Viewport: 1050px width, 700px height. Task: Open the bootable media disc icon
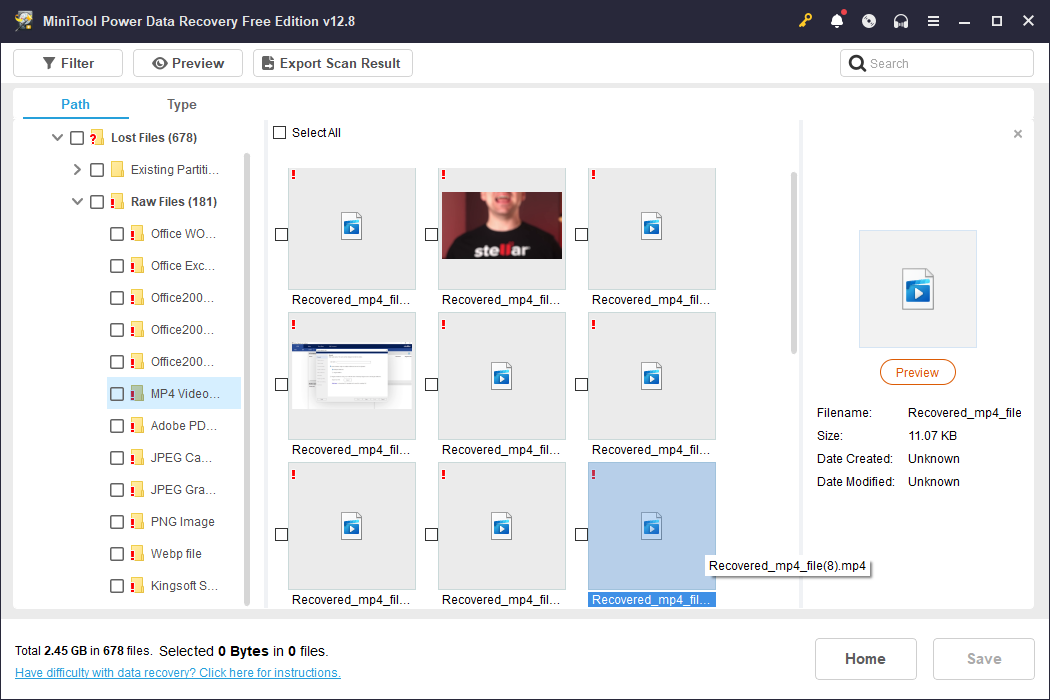[x=869, y=20]
